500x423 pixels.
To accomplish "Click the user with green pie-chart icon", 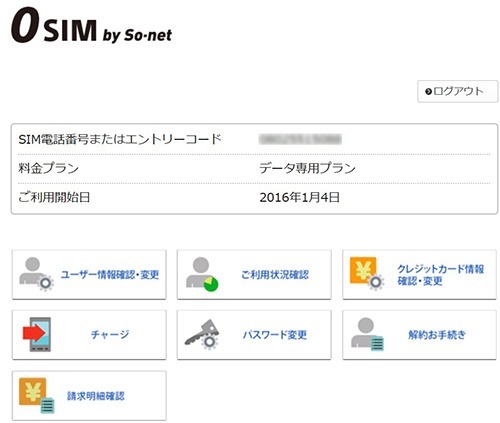I will (202, 274).
